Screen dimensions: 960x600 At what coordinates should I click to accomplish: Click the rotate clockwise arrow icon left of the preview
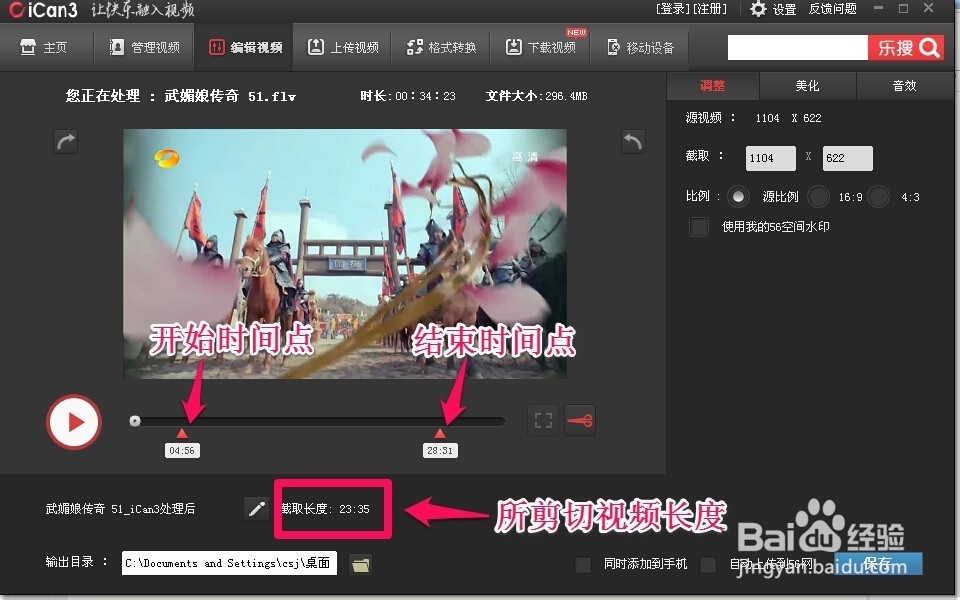click(66, 142)
